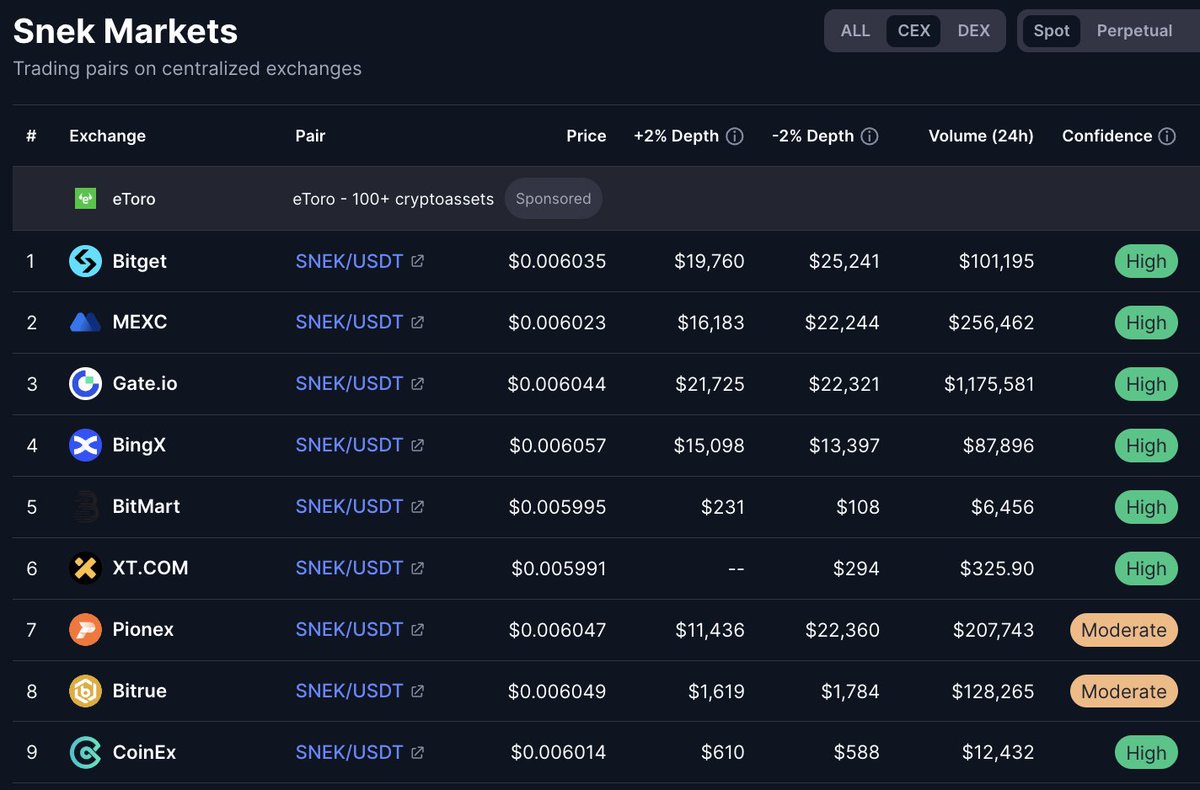Click the Gate.io exchange name
This screenshot has height=790, width=1200.
(145, 384)
